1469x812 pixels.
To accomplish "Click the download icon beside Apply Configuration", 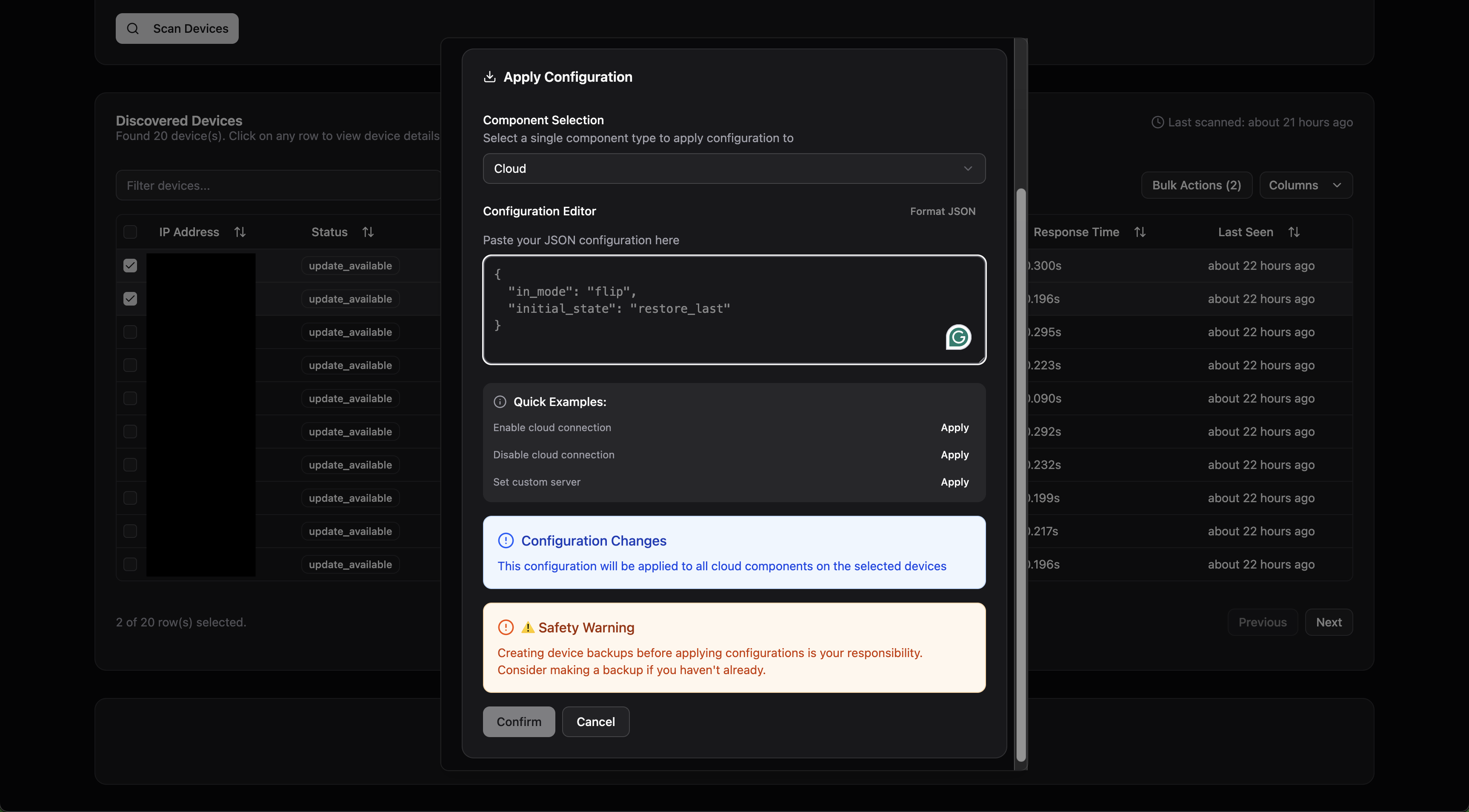I will click(489, 77).
